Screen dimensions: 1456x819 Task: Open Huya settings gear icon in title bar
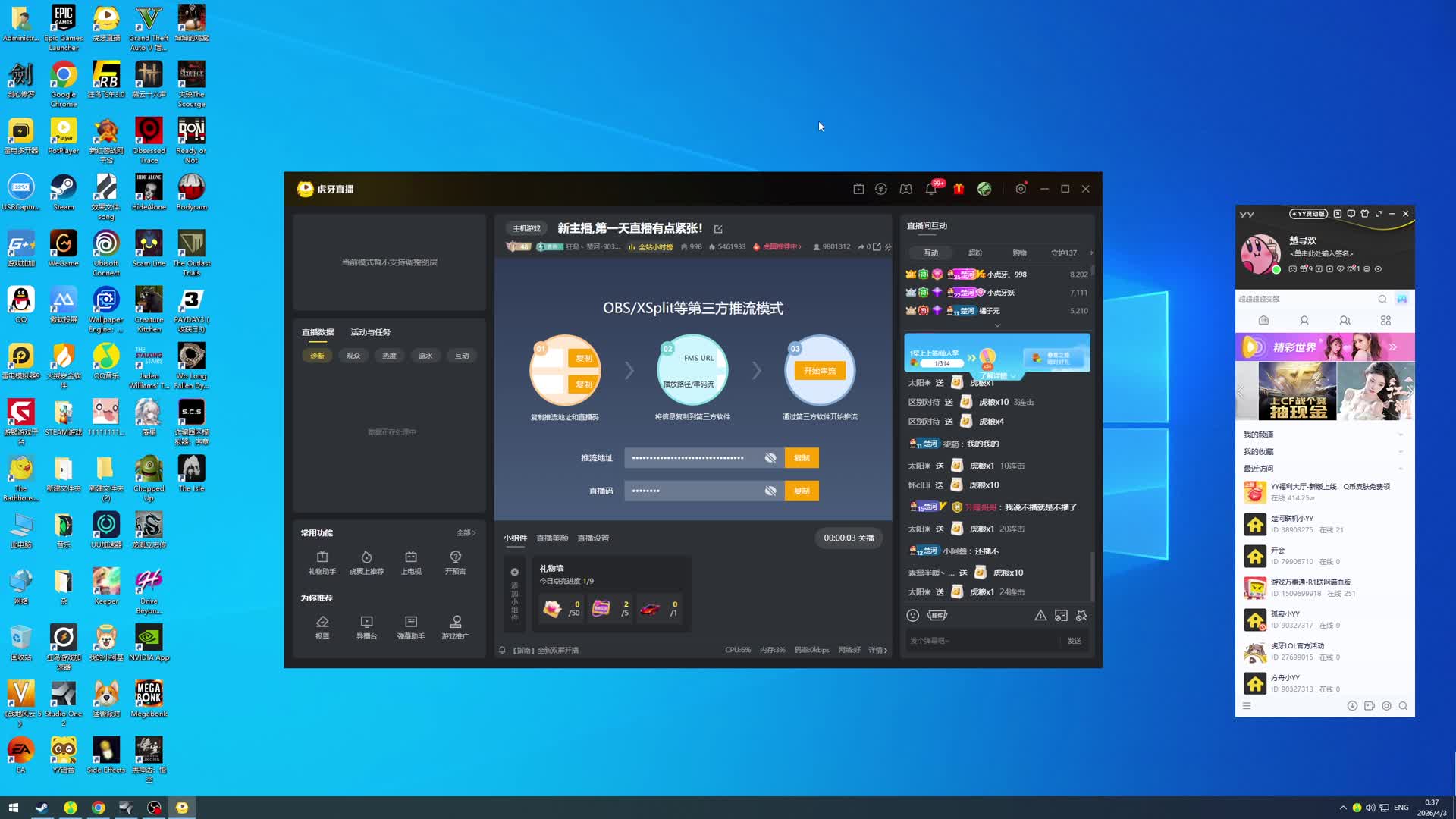[1021, 190]
